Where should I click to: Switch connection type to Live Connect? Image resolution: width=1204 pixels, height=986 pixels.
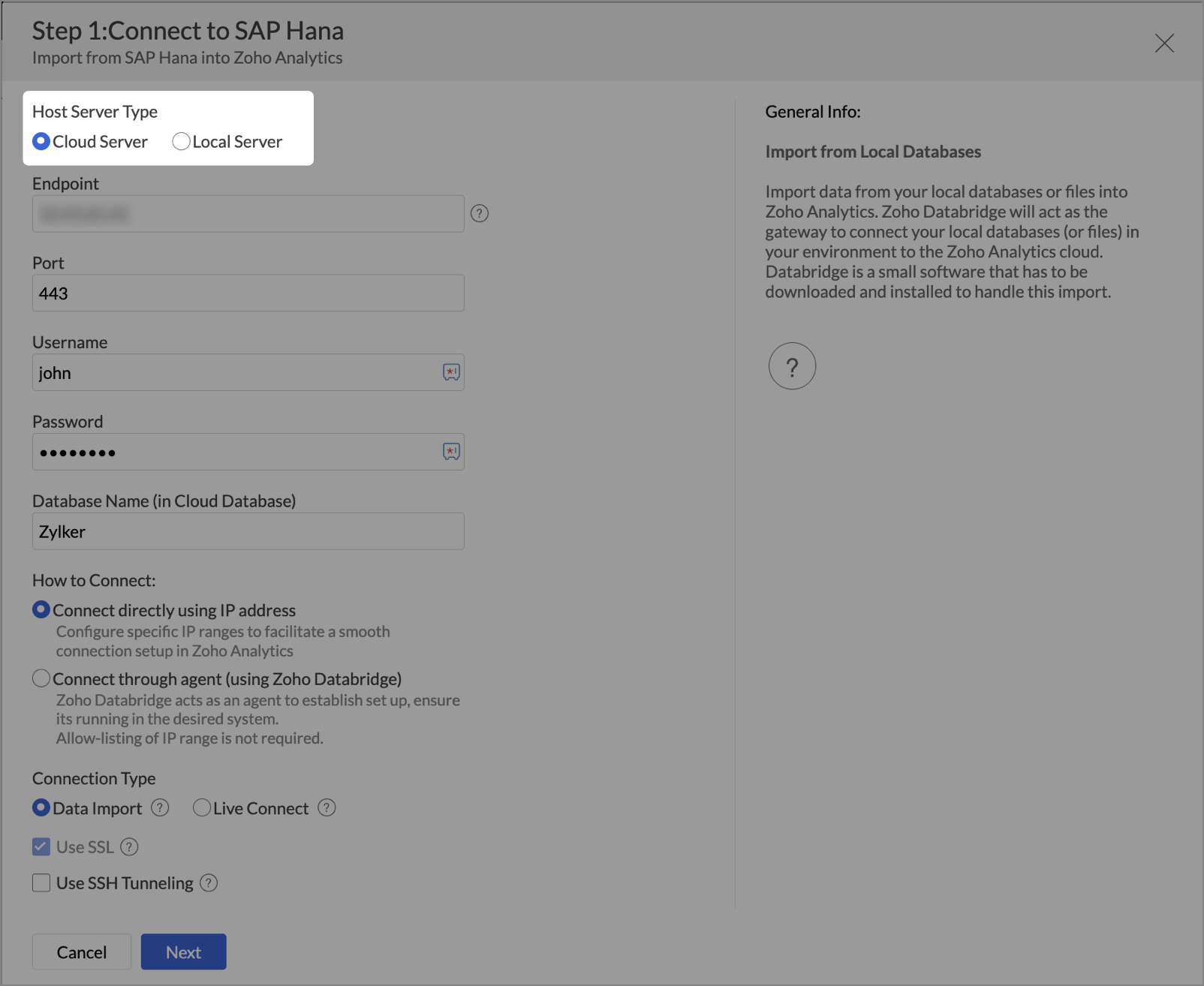tap(202, 808)
